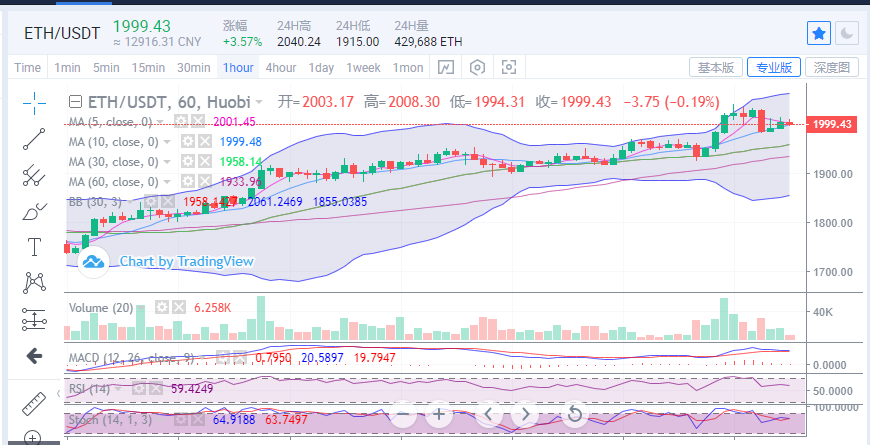Screen dimensions: 870x445
Task: Select the 1day interval
Action: point(321,68)
